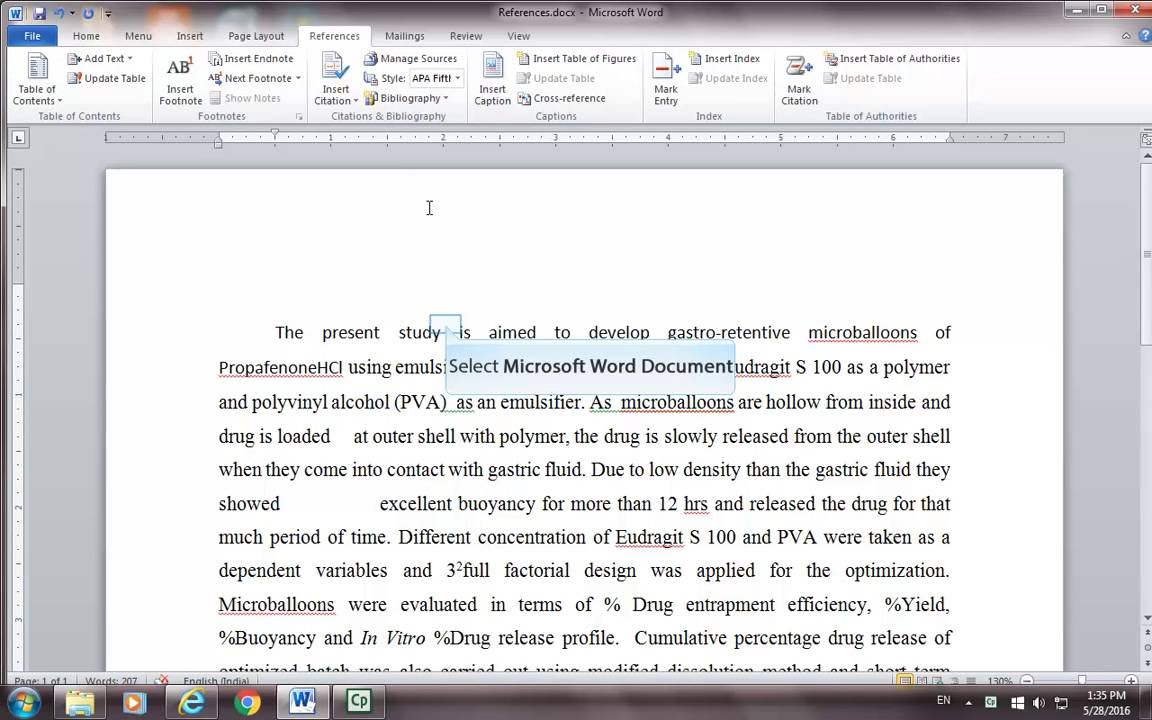Save document using Quick Access Save icon
This screenshot has height=720, width=1152.
[x=39, y=13]
